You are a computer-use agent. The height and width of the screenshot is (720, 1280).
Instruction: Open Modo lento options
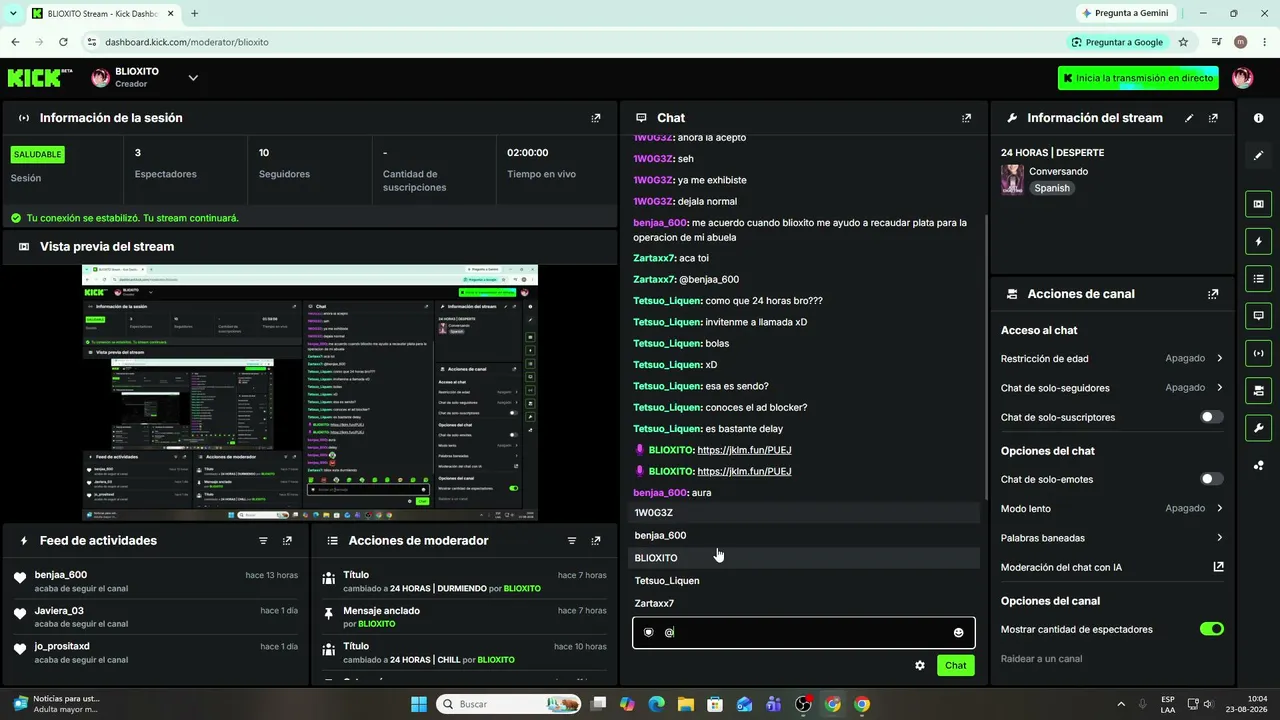click(1112, 509)
